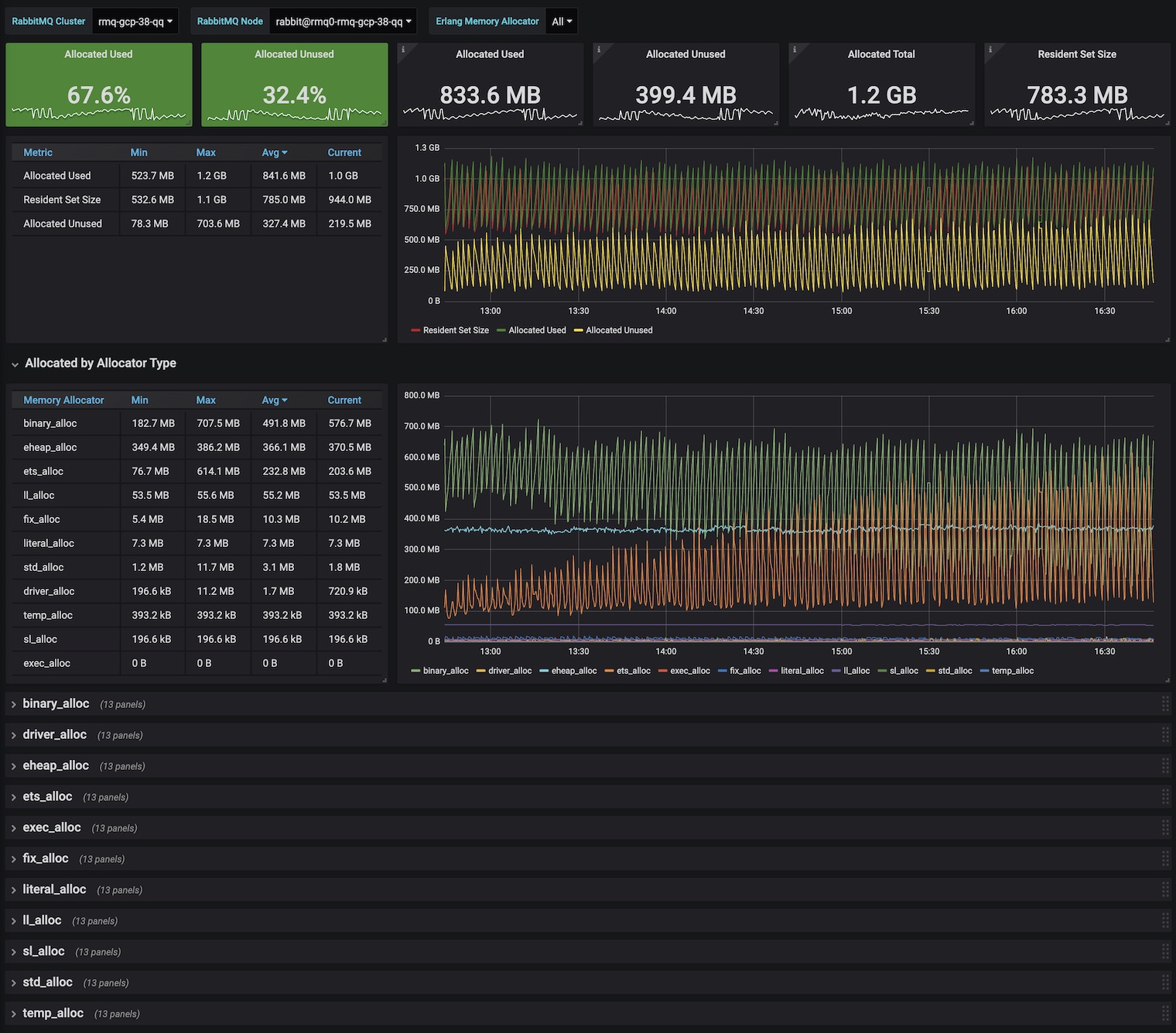Click the drag handle on temp_alloc row
This screenshot has width=1176, height=1033.
(1165, 1014)
